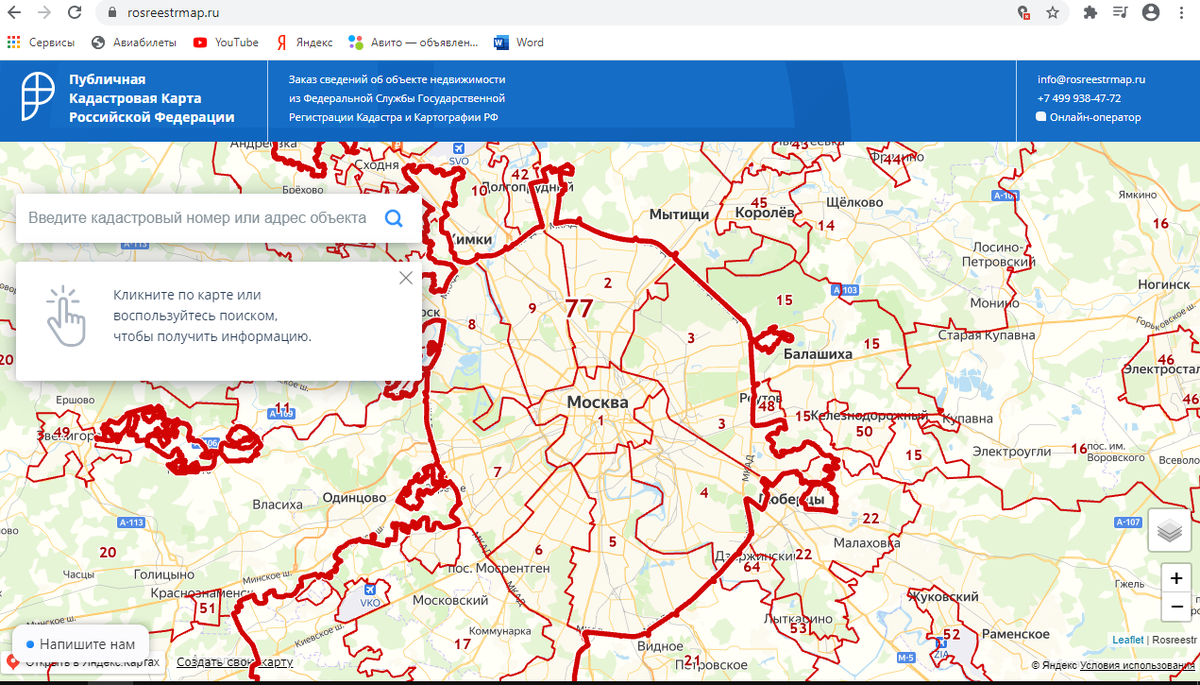Close the map hint panel
Screen dimensions: 1200x685
[x=405, y=278]
